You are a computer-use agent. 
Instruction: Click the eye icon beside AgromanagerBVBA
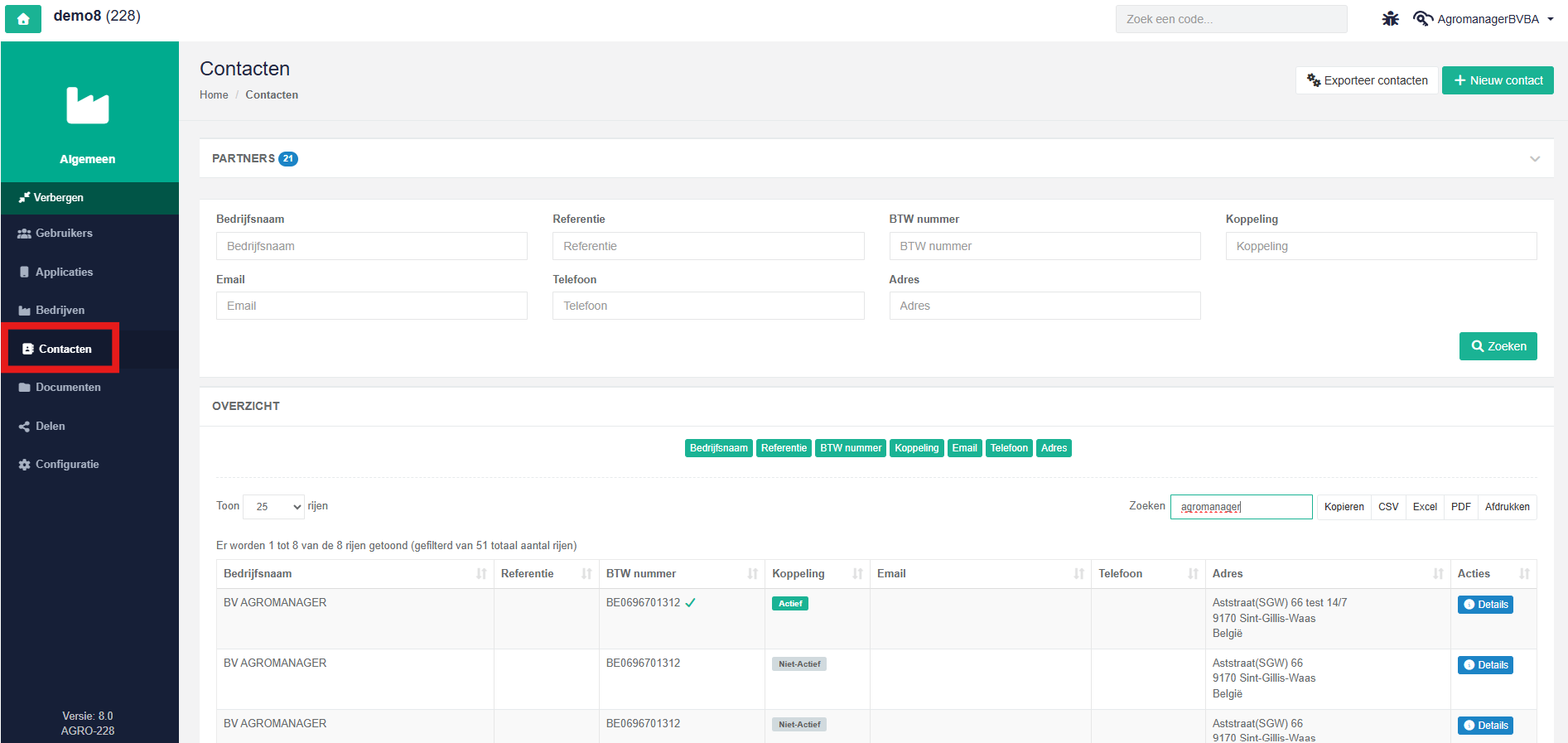pos(1422,19)
